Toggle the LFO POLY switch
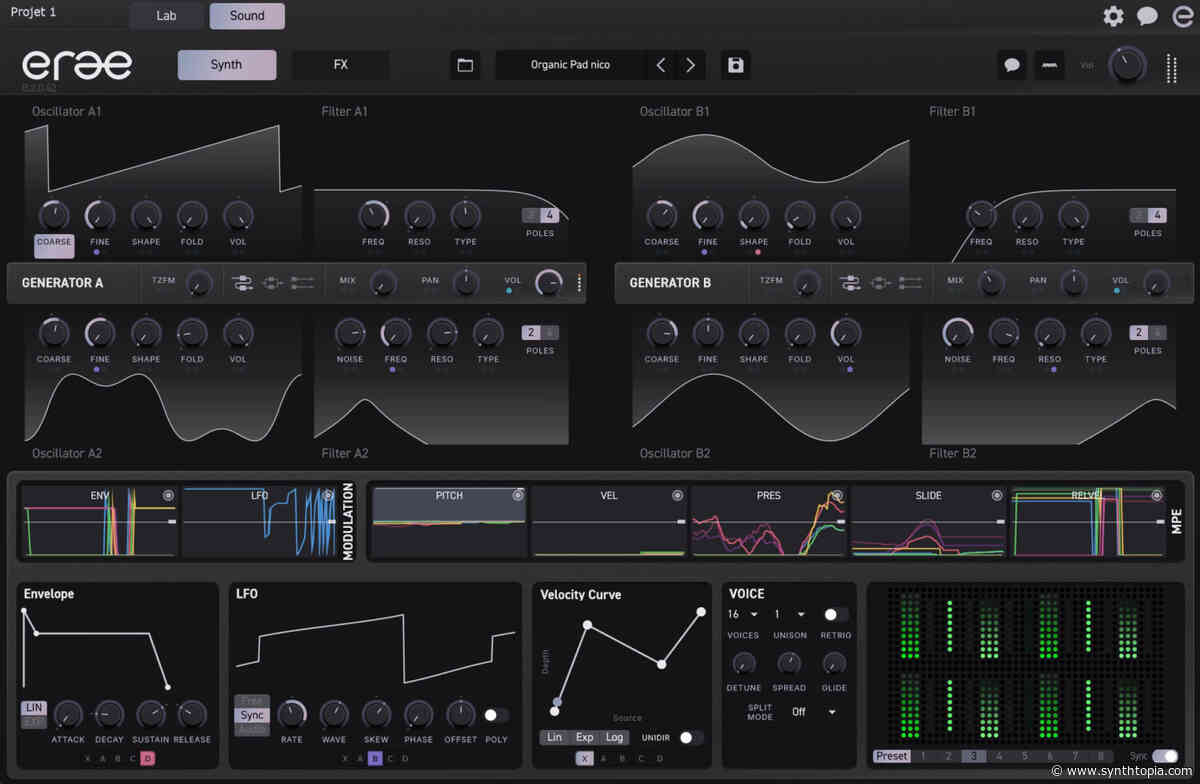This screenshot has height=784, width=1200. [x=496, y=715]
